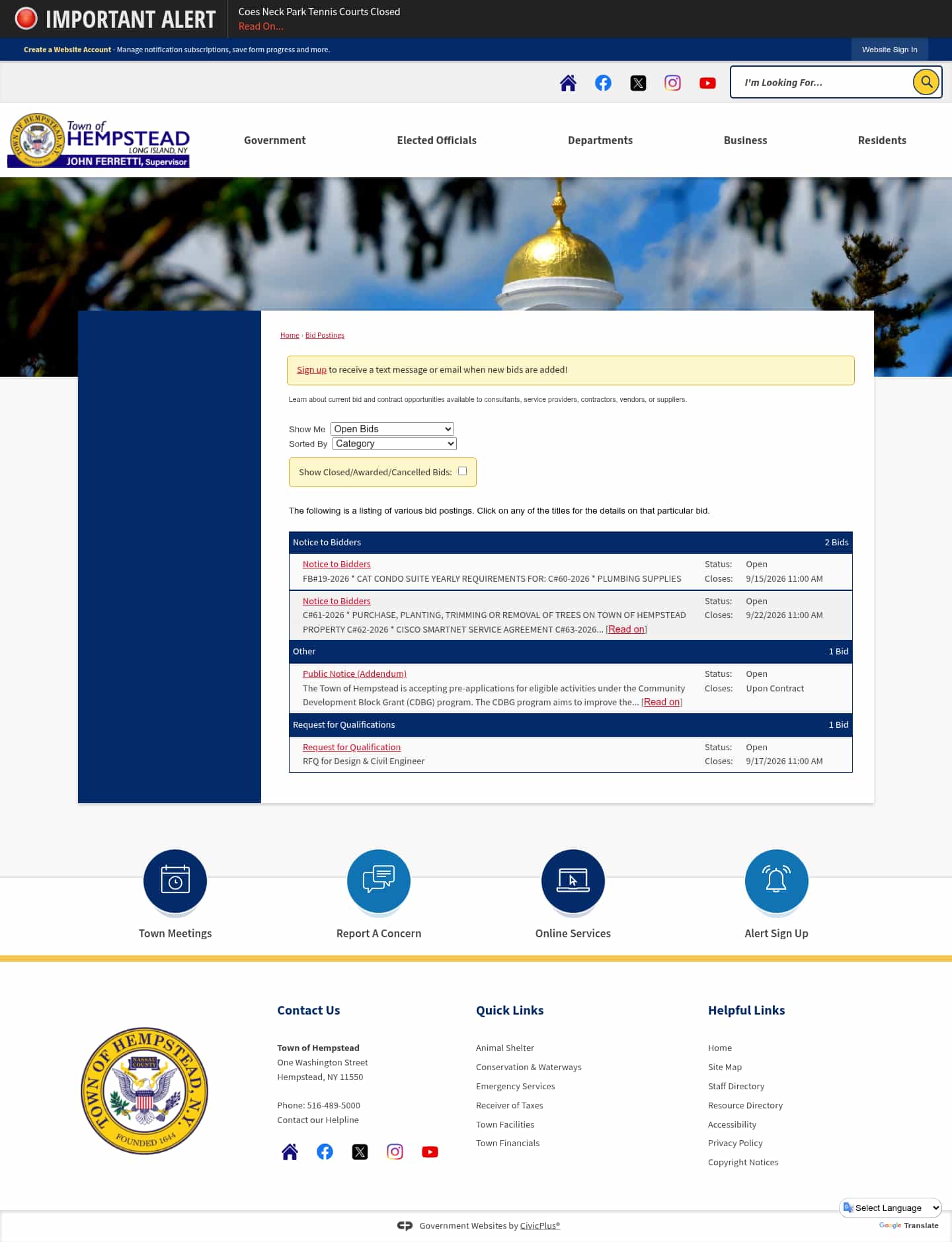Screen dimensions: 952x1242
Task: Click the CivicPlus logo icon in footer
Action: point(405,1225)
